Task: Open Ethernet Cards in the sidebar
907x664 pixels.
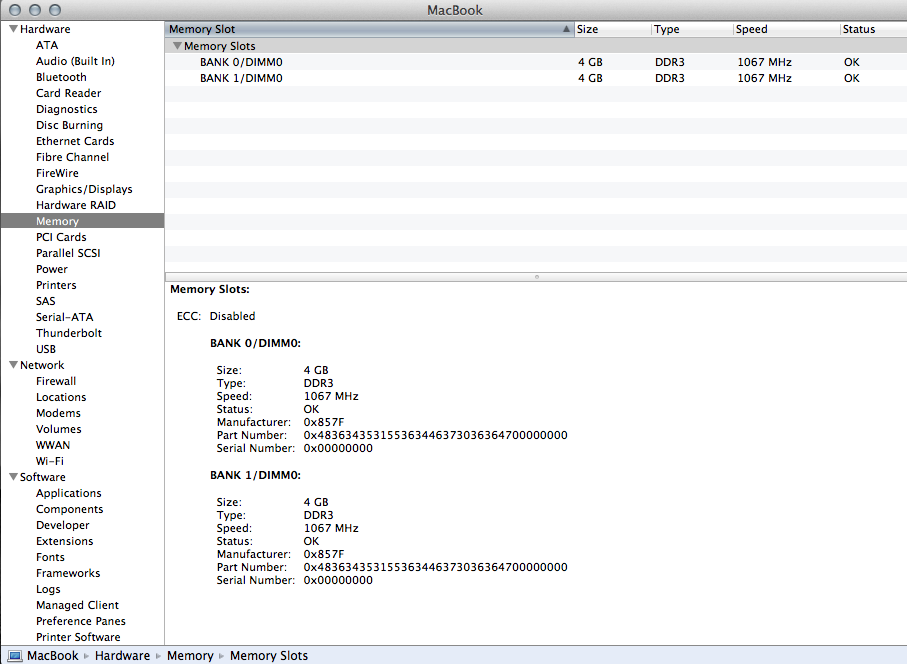Action: (75, 141)
